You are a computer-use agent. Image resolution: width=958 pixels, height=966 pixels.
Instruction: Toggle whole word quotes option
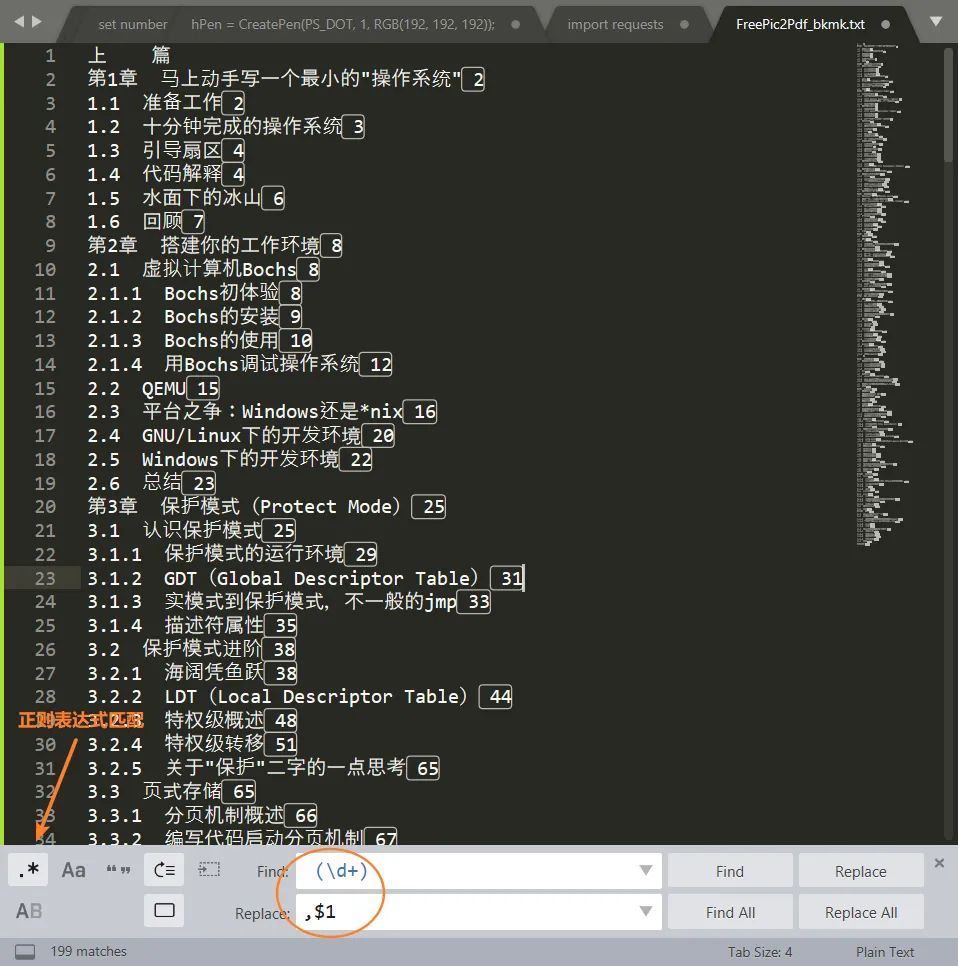coord(118,870)
